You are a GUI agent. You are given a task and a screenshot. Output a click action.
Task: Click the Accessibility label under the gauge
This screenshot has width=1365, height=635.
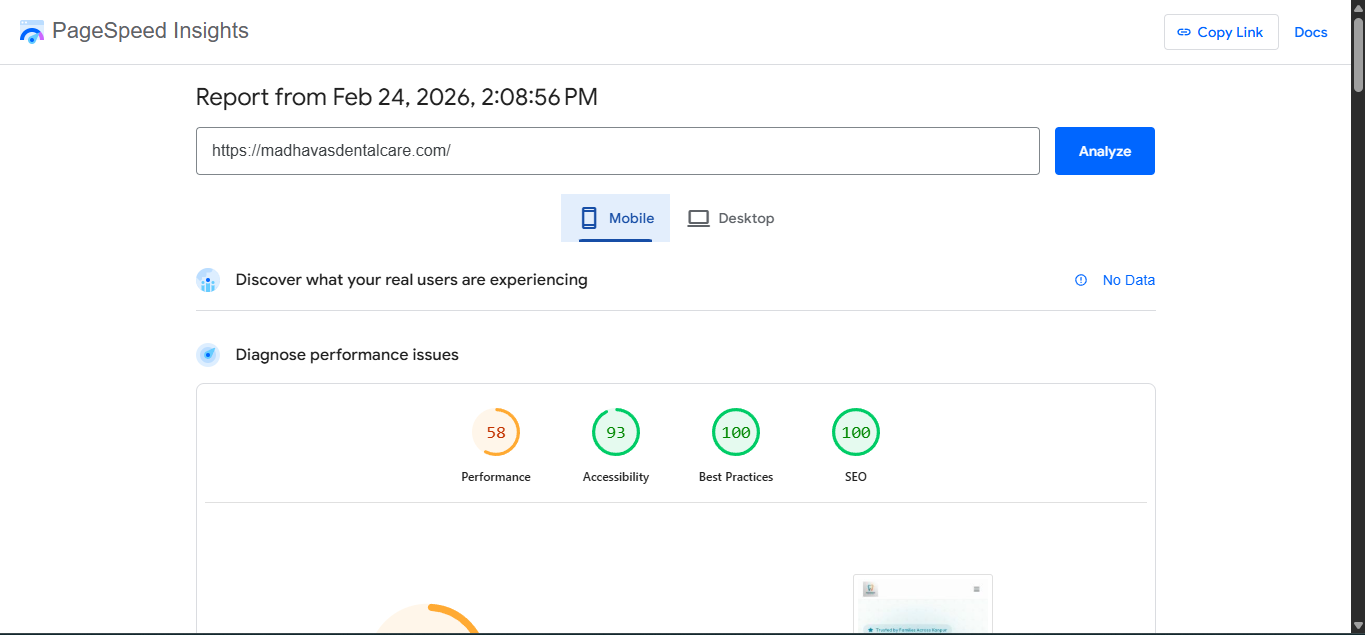616,477
